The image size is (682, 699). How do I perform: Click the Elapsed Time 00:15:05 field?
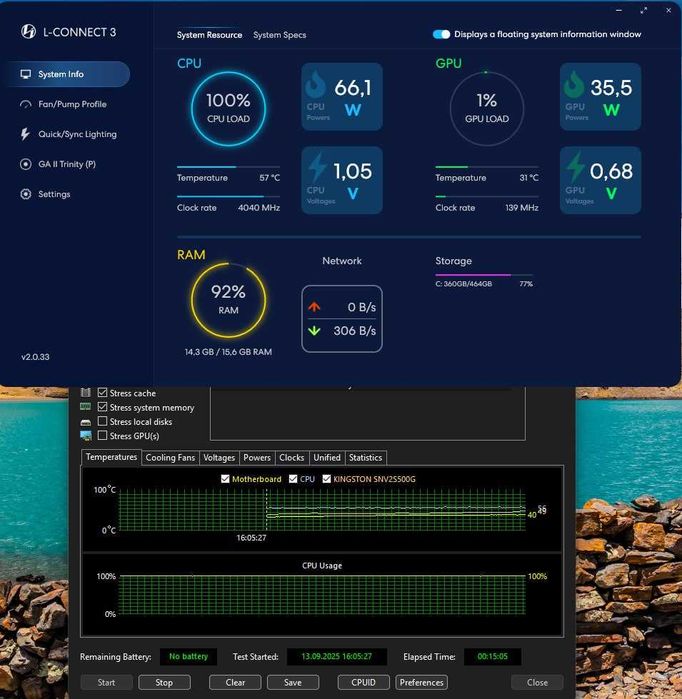click(x=492, y=657)
